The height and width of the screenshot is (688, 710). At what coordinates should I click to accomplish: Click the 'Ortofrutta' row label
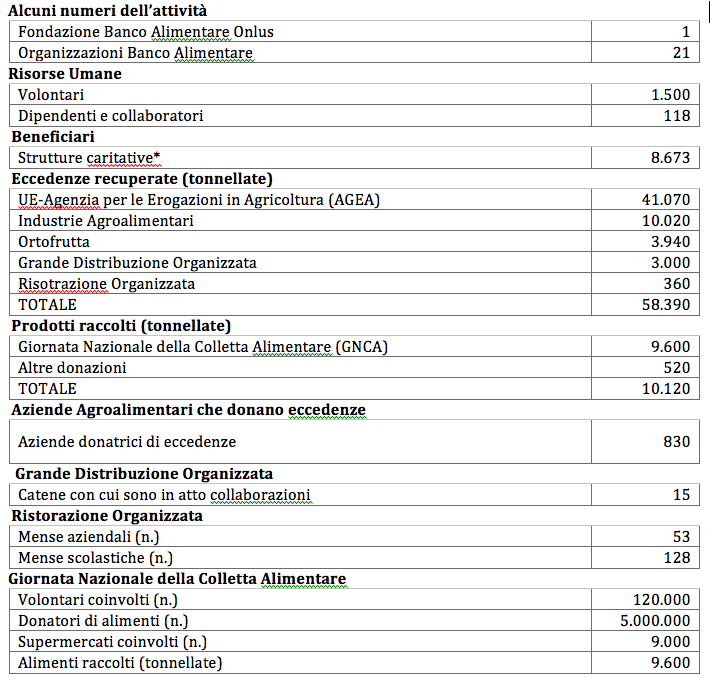54,242
